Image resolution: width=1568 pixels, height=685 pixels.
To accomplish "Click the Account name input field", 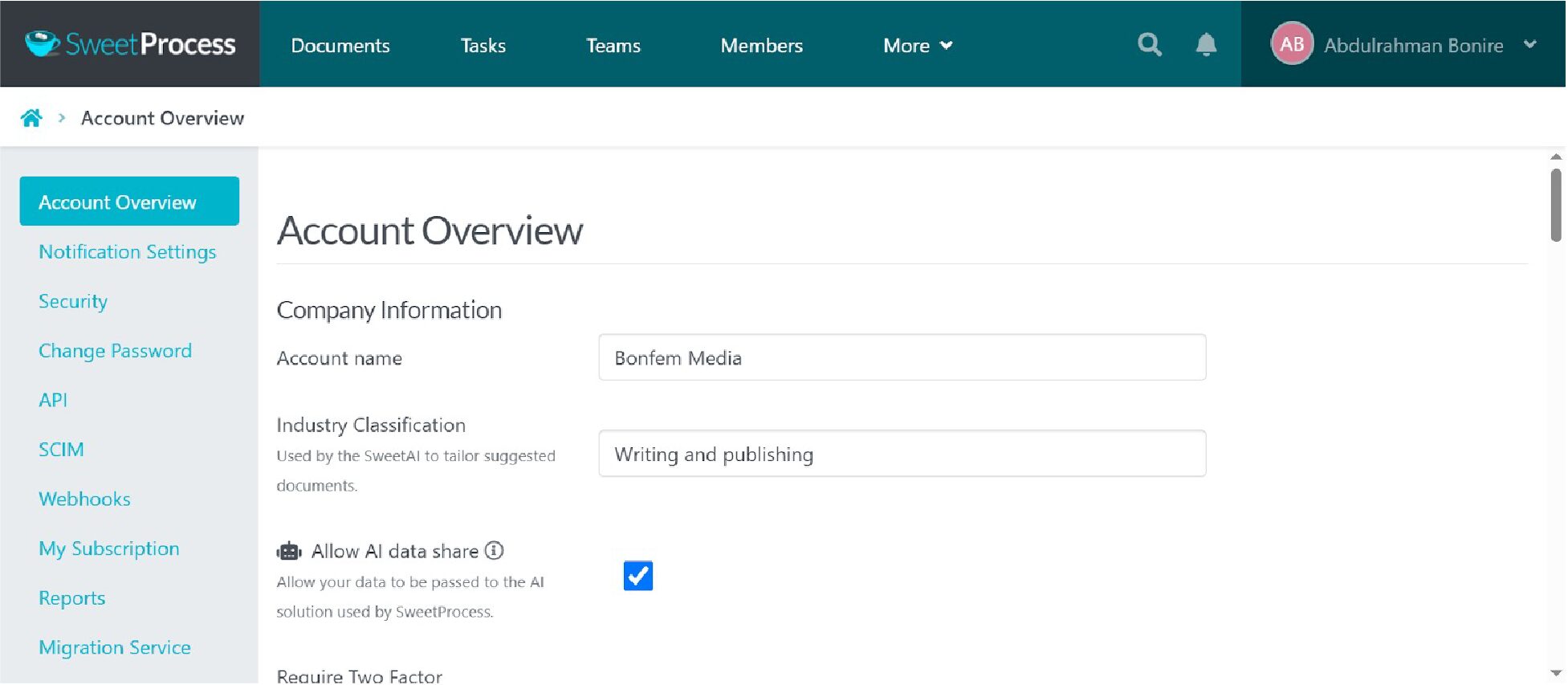I will tap(902, 357).
